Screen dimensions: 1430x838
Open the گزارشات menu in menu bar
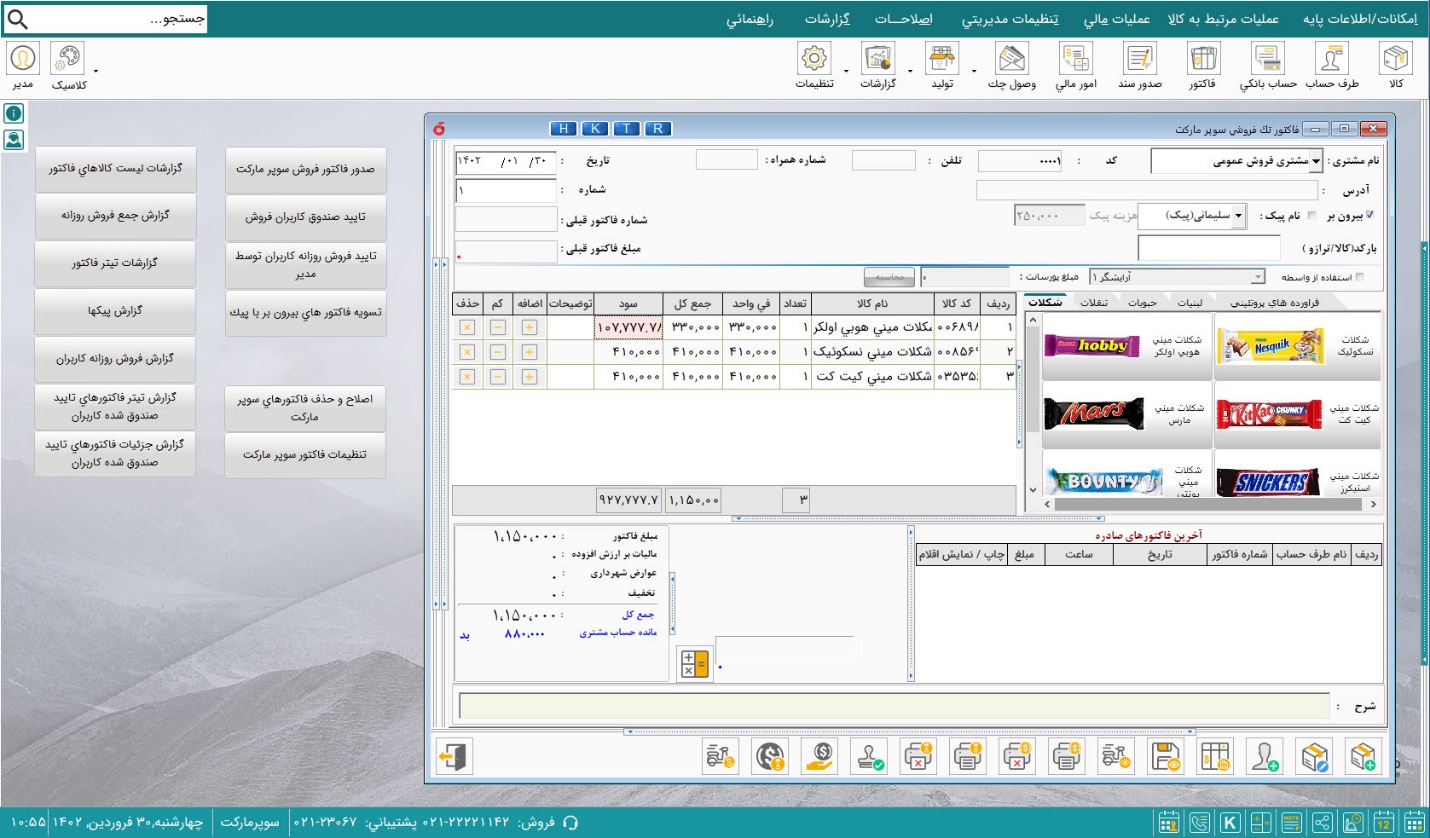point(827,19)
